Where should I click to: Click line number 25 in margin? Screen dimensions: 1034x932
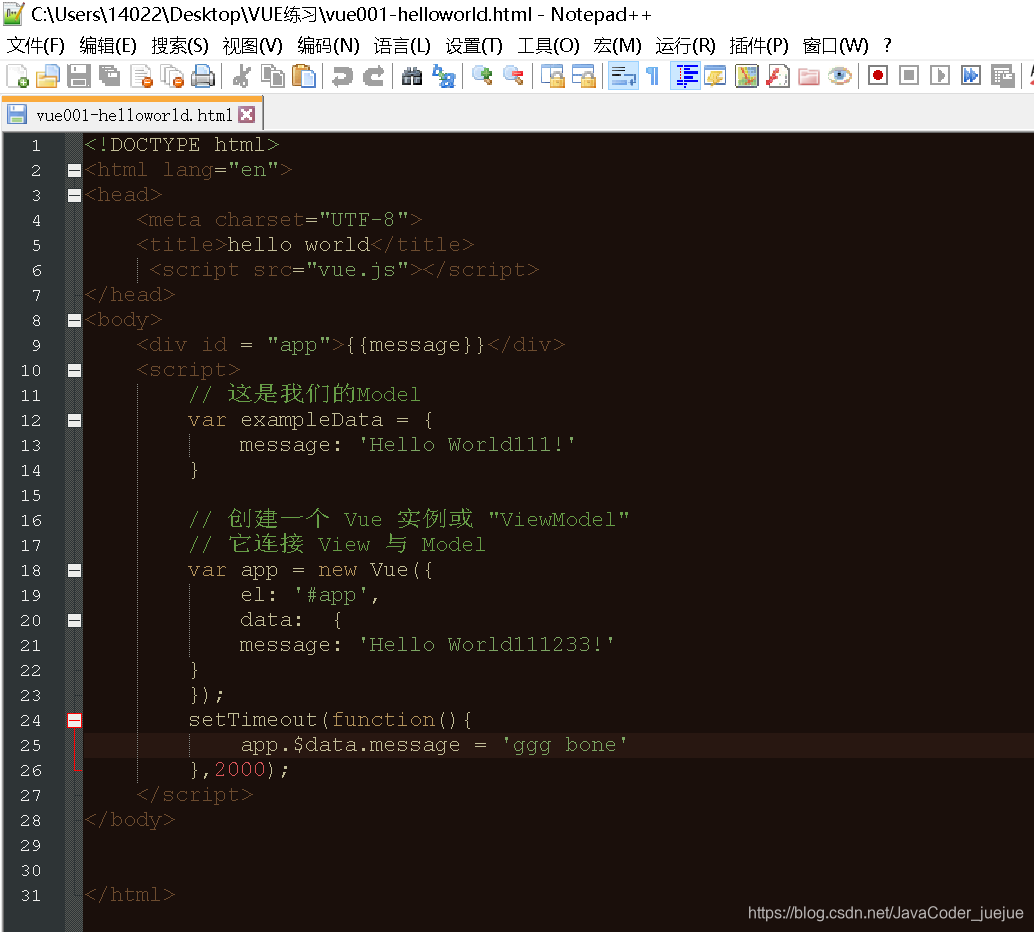click(30, 745)
